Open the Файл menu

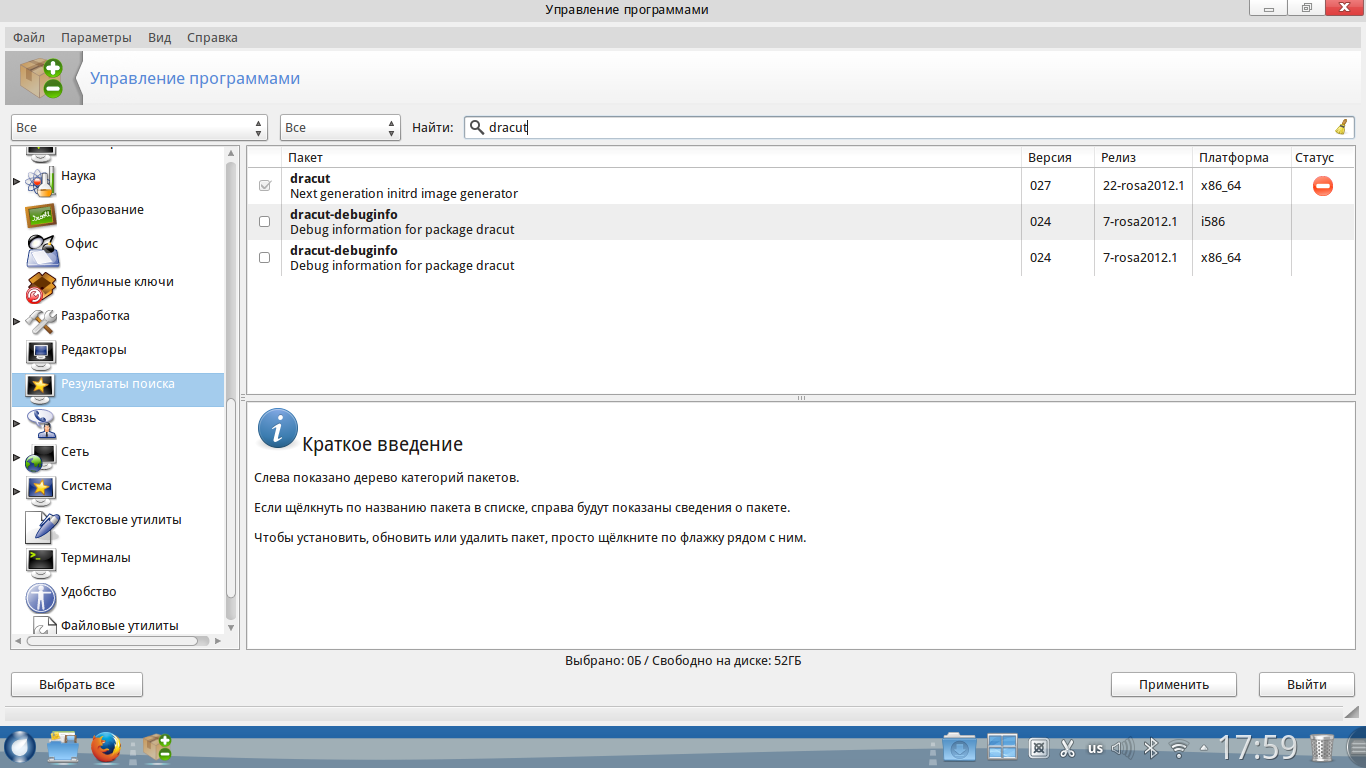coord(29,38)
